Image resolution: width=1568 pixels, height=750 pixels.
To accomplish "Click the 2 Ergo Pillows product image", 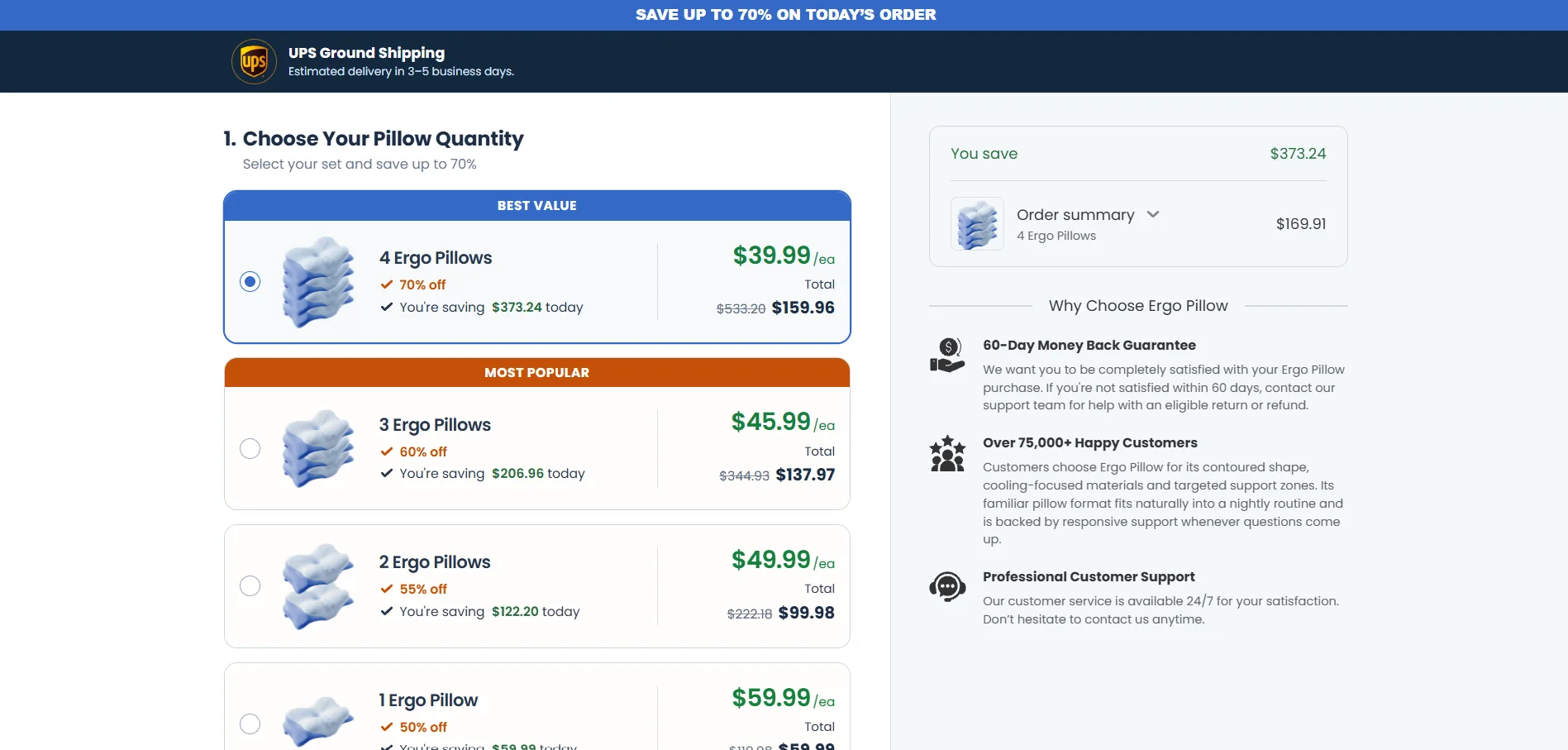I will (318, 586).
